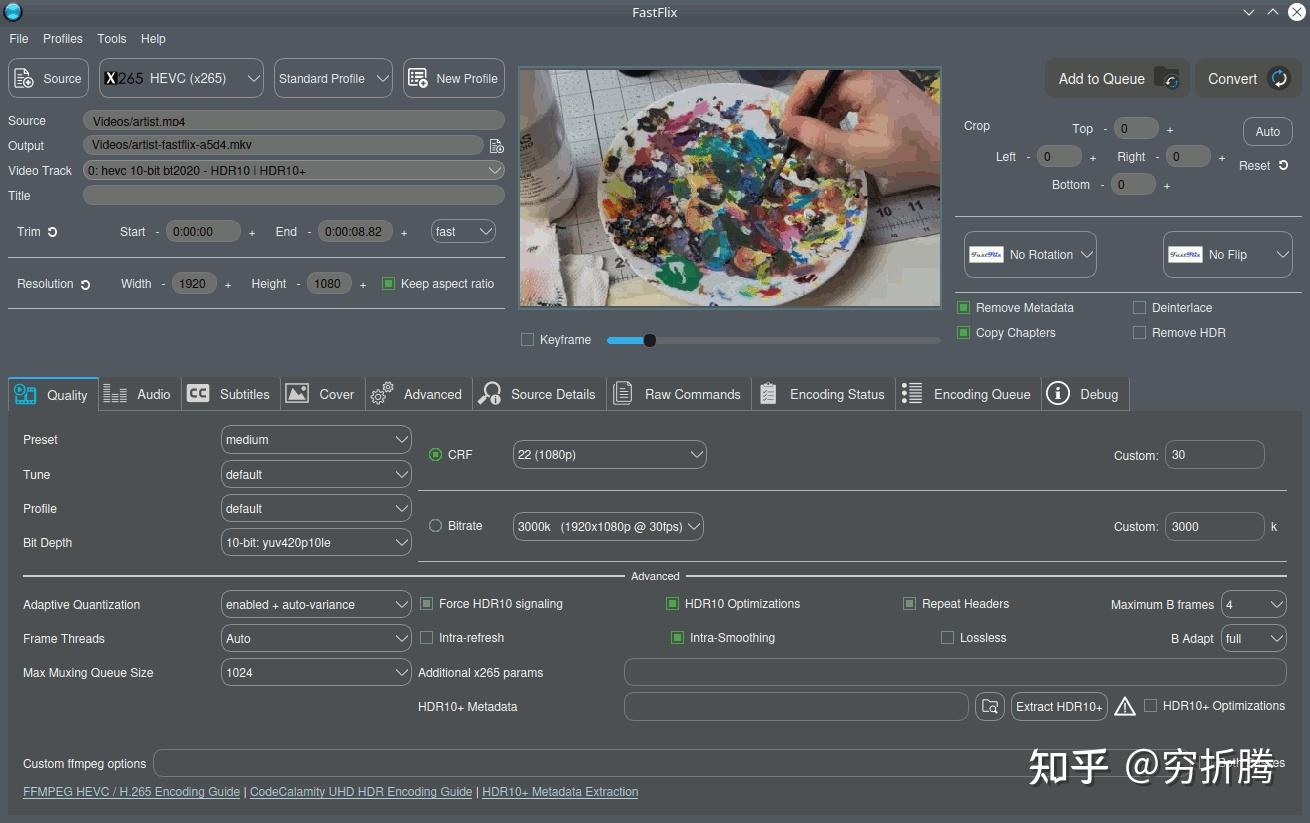Screen dimensions: 1310x823
Task: Click the New Profile icon button
Action: point(454,79)
